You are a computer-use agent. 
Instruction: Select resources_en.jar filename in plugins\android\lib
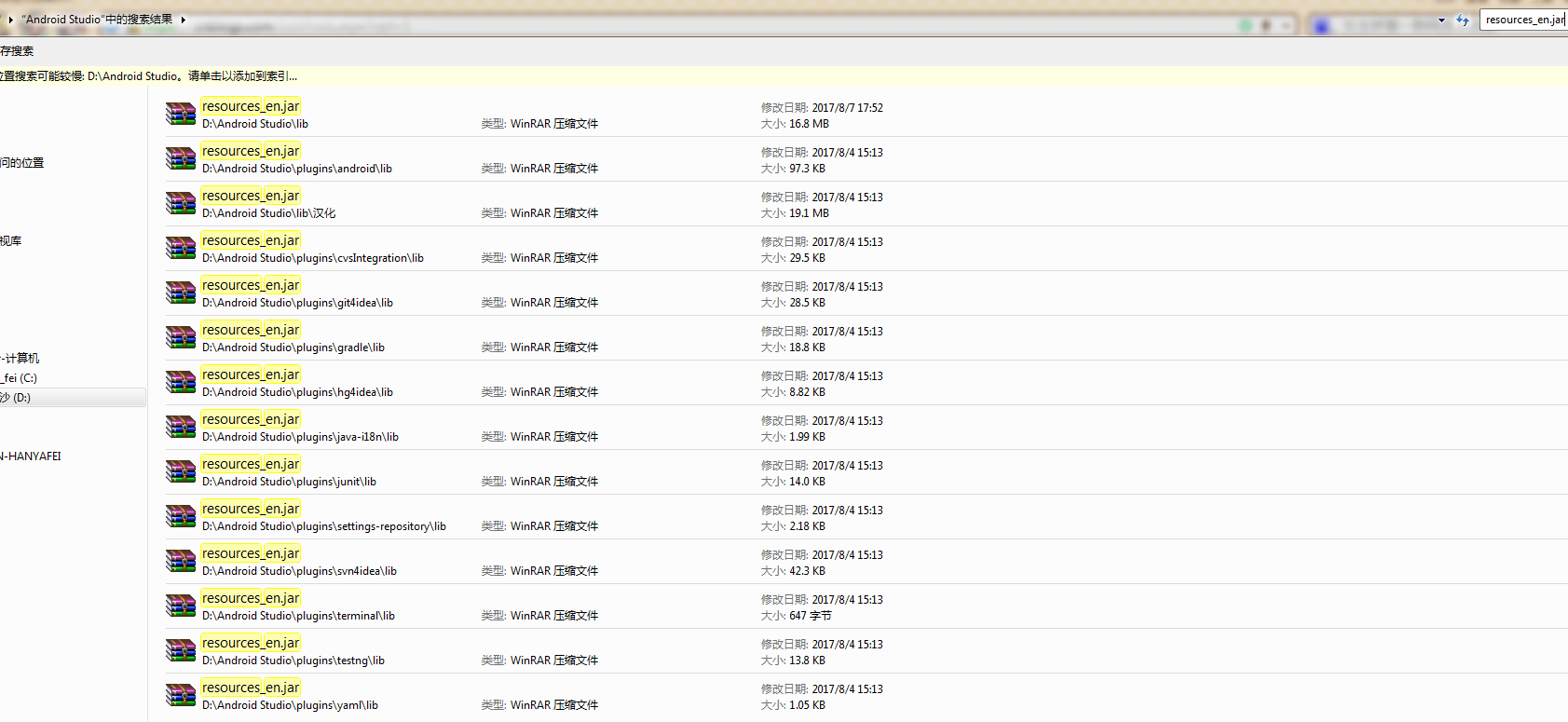[251, 151]
